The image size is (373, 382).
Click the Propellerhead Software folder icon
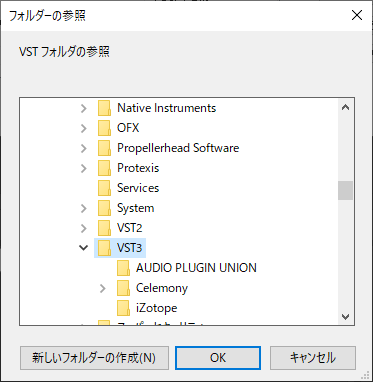[x=104, y=148]
